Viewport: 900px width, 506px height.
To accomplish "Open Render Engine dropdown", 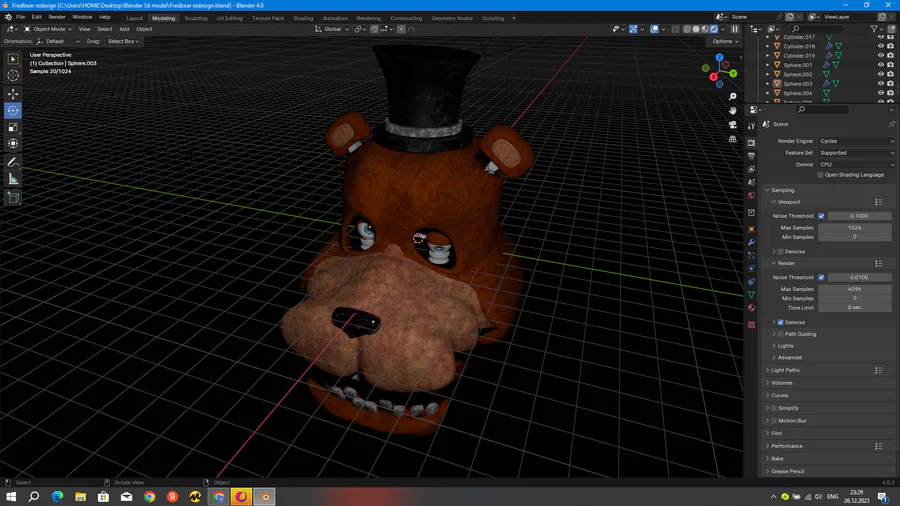I will pyautogui.click(x=856, y=141).
